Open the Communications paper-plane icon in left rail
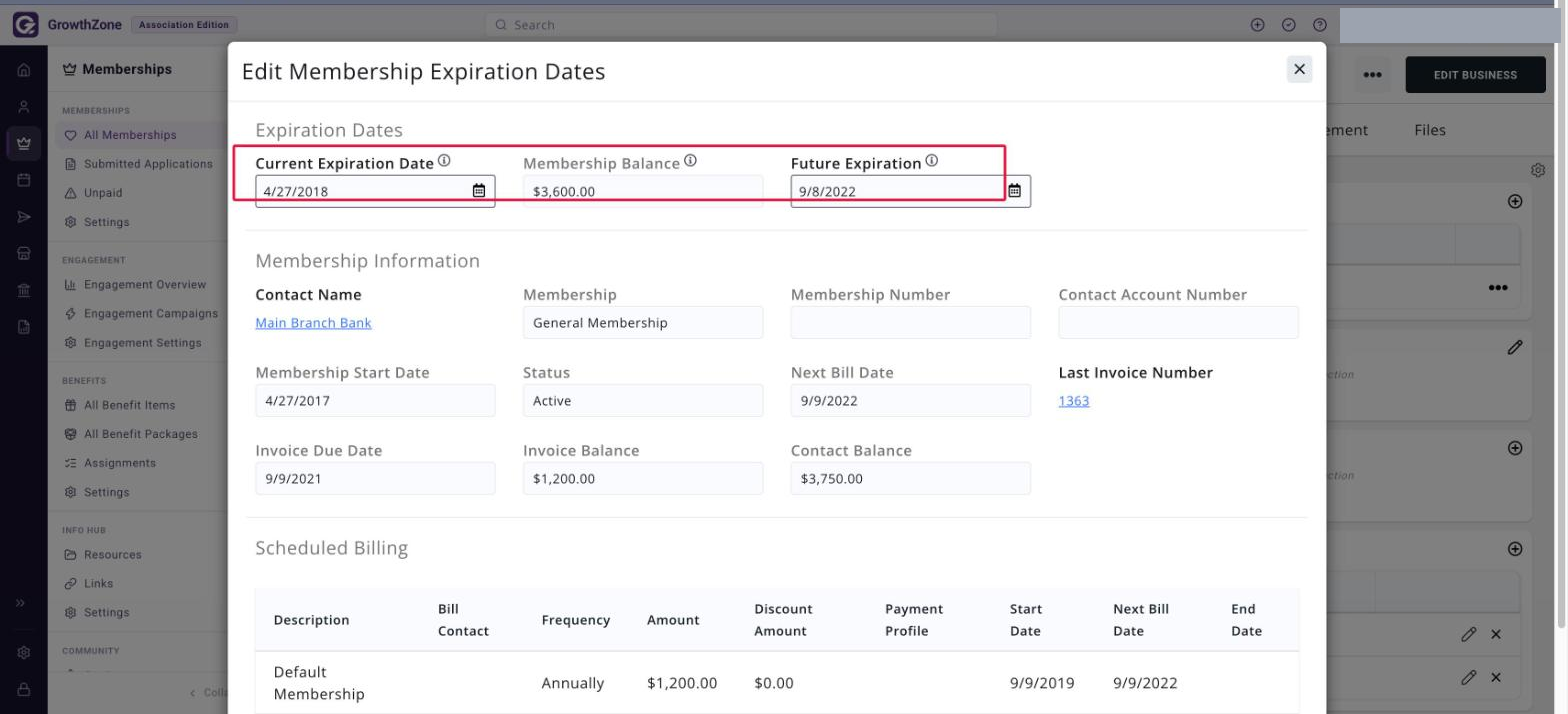1568x714 pixels. point(24,217)
